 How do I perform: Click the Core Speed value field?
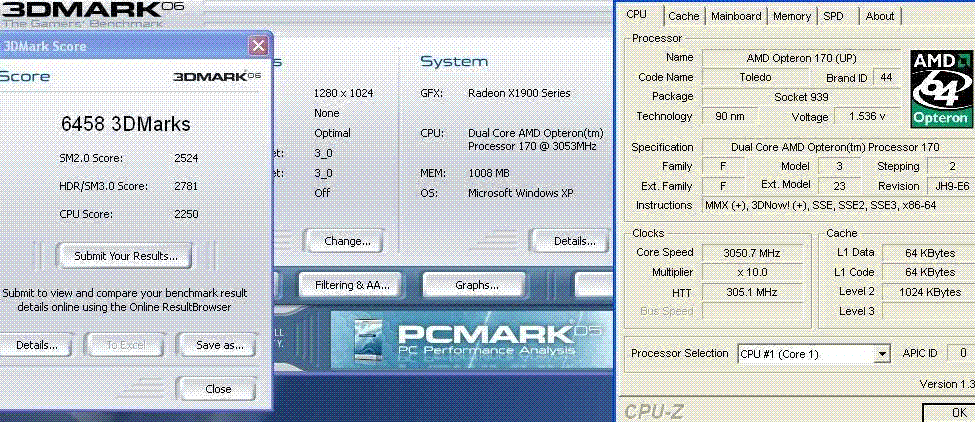pyautogui.click(x=751, y=253)
